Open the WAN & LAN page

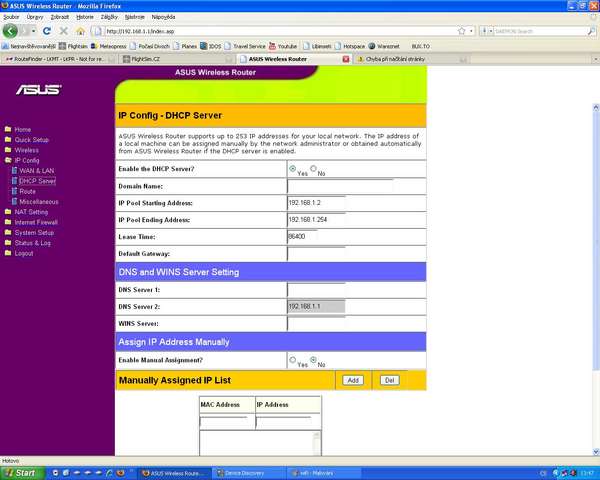coord(36,171)
